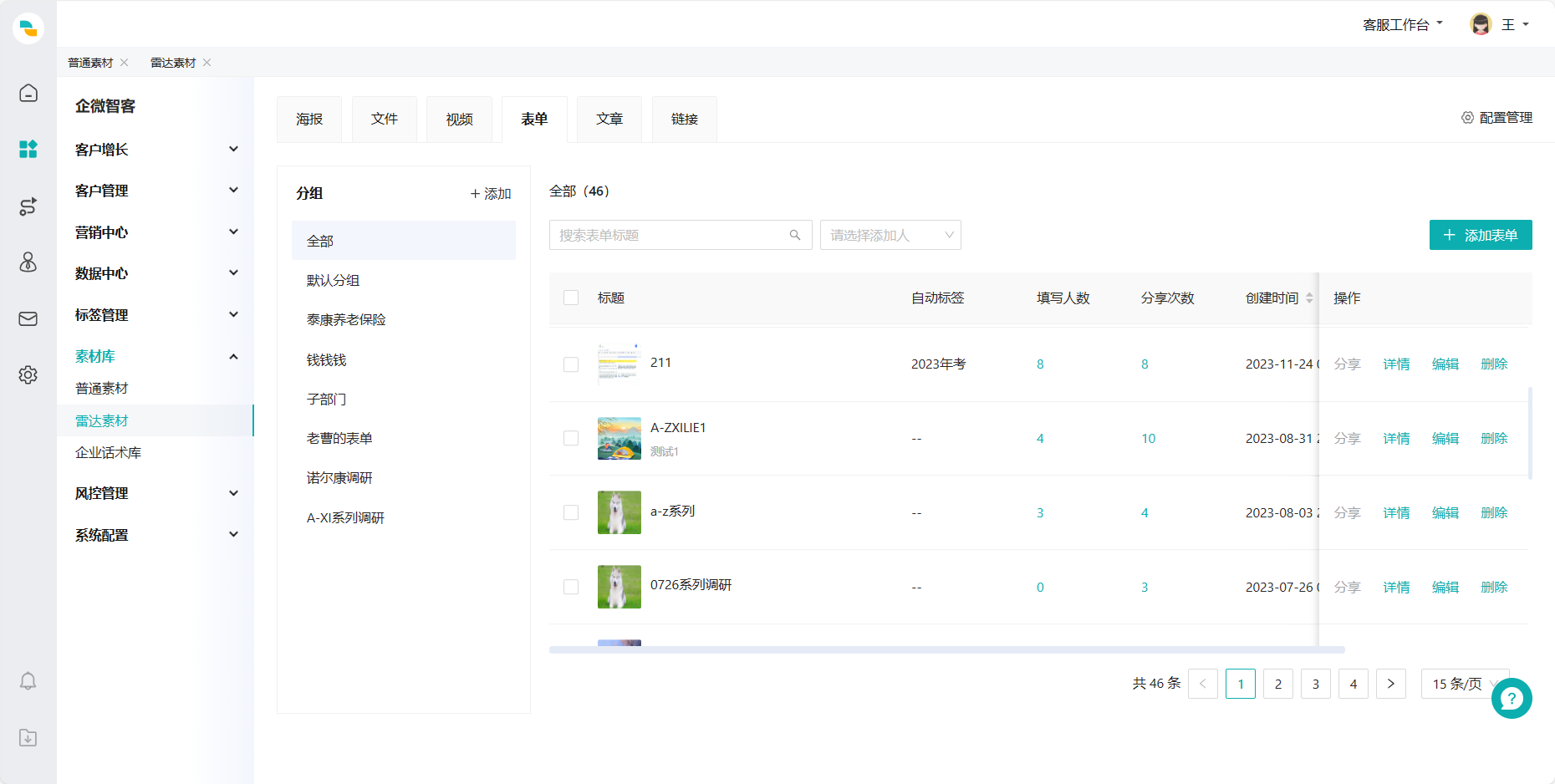Click 详情 for row 211
Image resolution: width=1555 pixels, height=784 pixels.
point(1396,364)
